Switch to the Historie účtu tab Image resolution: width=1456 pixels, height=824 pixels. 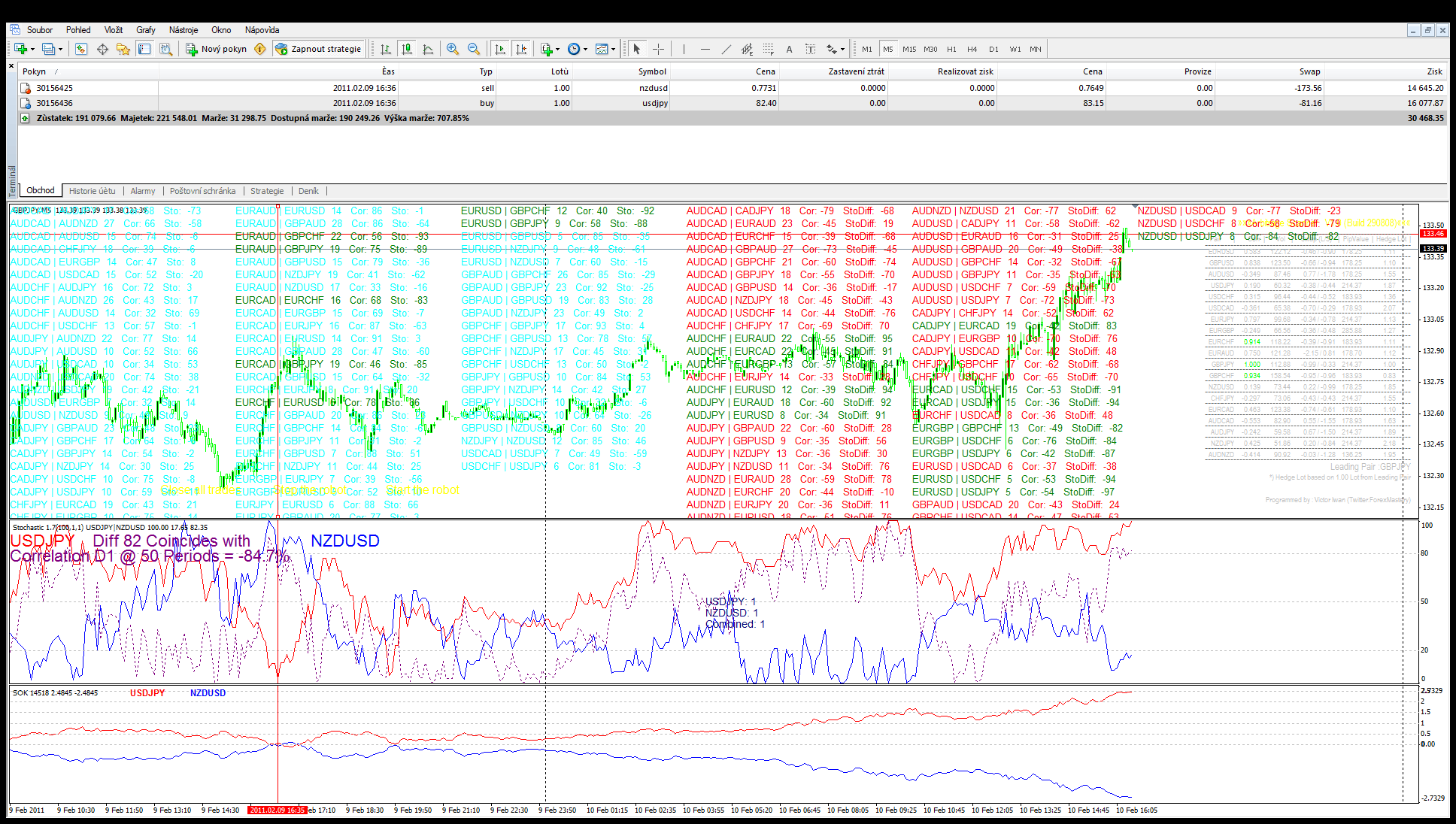point(92,191)
